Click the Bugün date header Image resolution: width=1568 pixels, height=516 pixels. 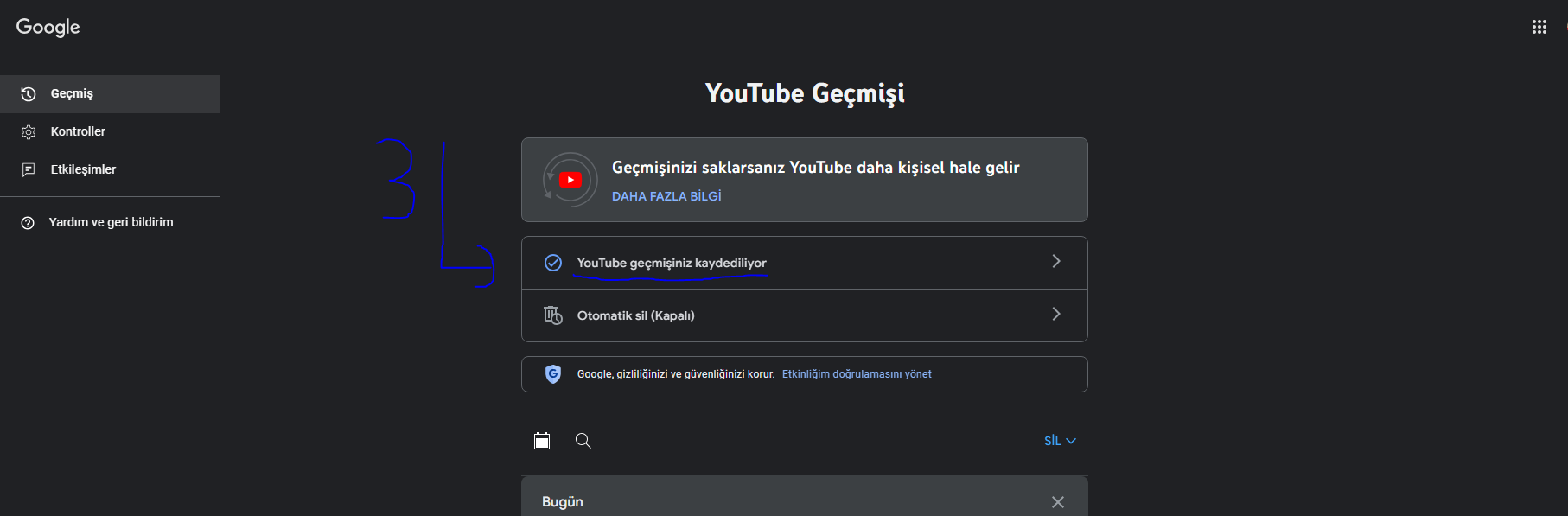pyautogui.click(x=563, y=502)
